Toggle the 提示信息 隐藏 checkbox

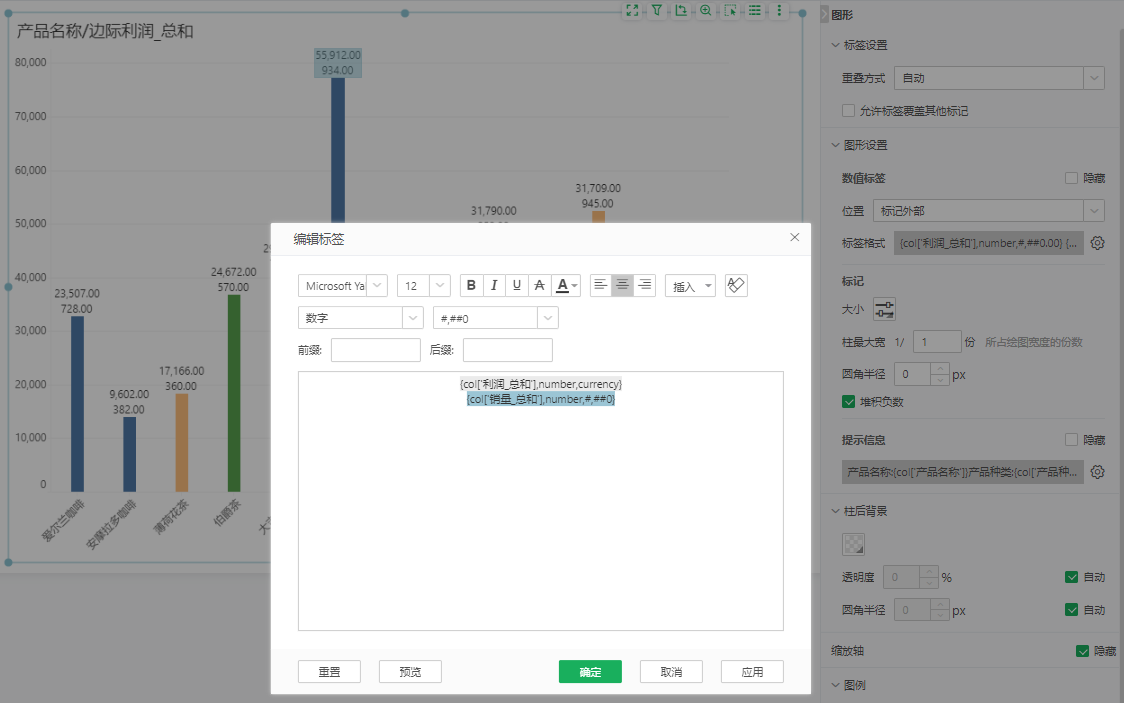click(1072, 440)
